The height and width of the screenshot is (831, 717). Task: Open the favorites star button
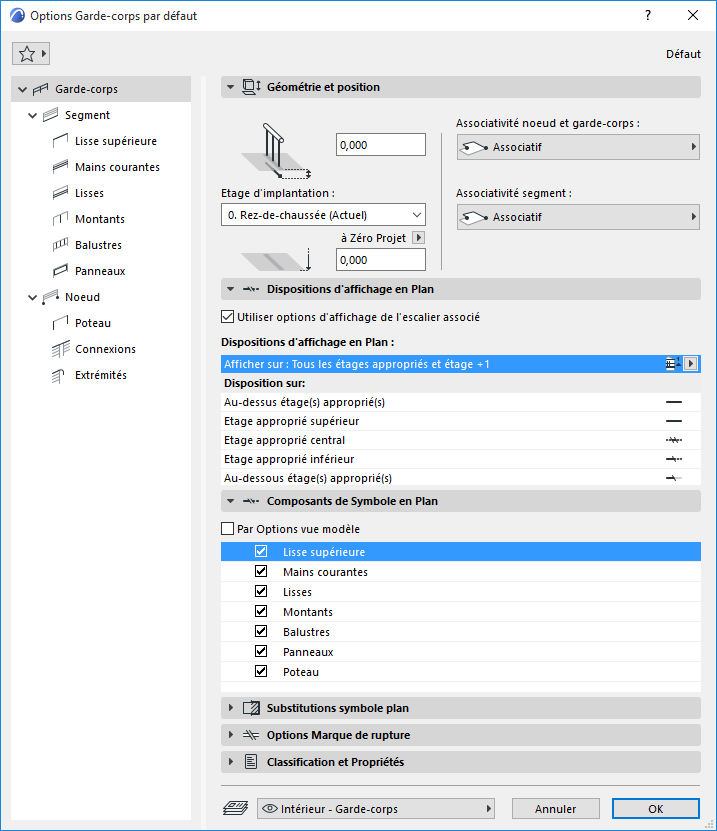pos(30,54)
